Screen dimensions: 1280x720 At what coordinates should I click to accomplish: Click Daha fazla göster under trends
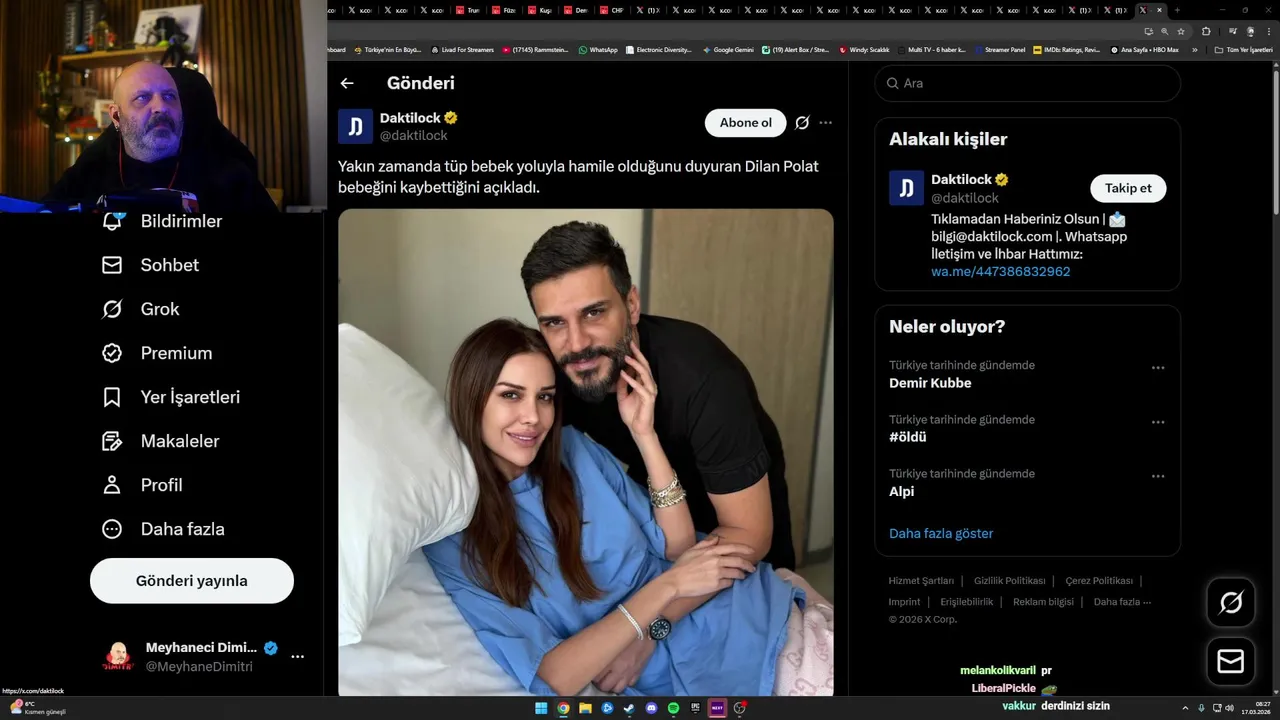click(x=941, y=534)
